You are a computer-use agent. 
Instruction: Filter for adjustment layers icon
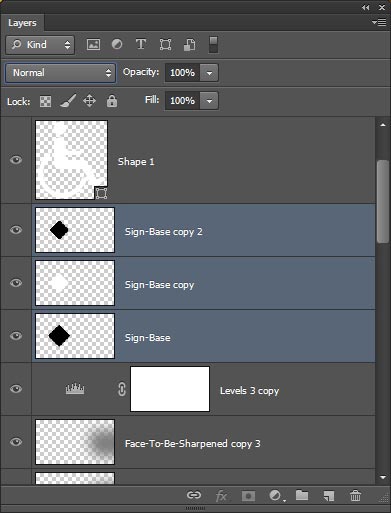click(117, 44)
